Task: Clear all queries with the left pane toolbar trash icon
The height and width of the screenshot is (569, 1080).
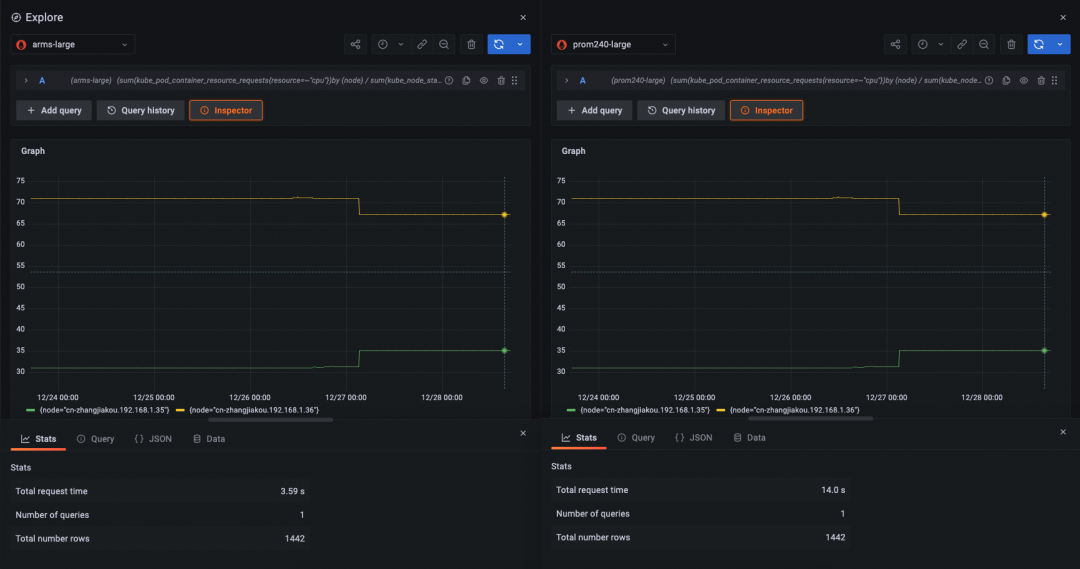Action: (x=471, y=45)
